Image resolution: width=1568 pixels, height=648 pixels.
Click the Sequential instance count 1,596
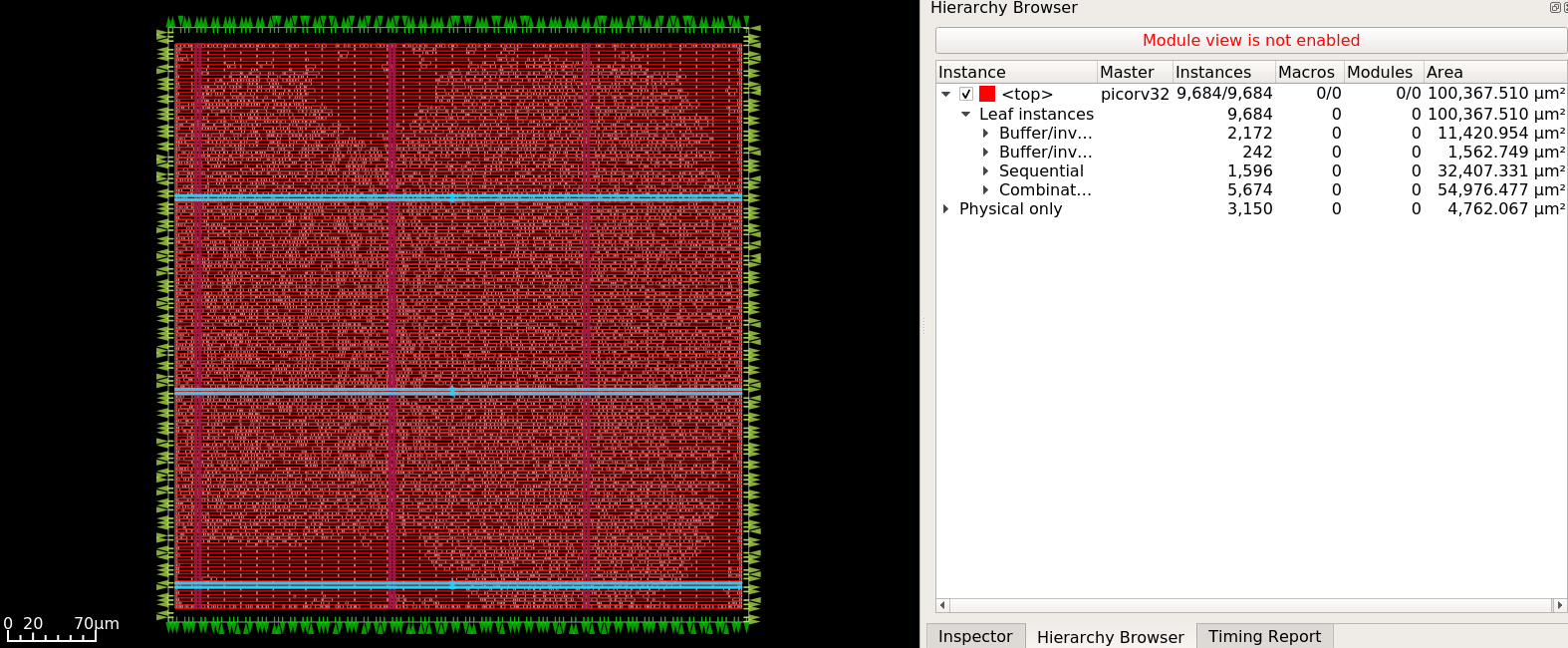[x=1249, y=170]
